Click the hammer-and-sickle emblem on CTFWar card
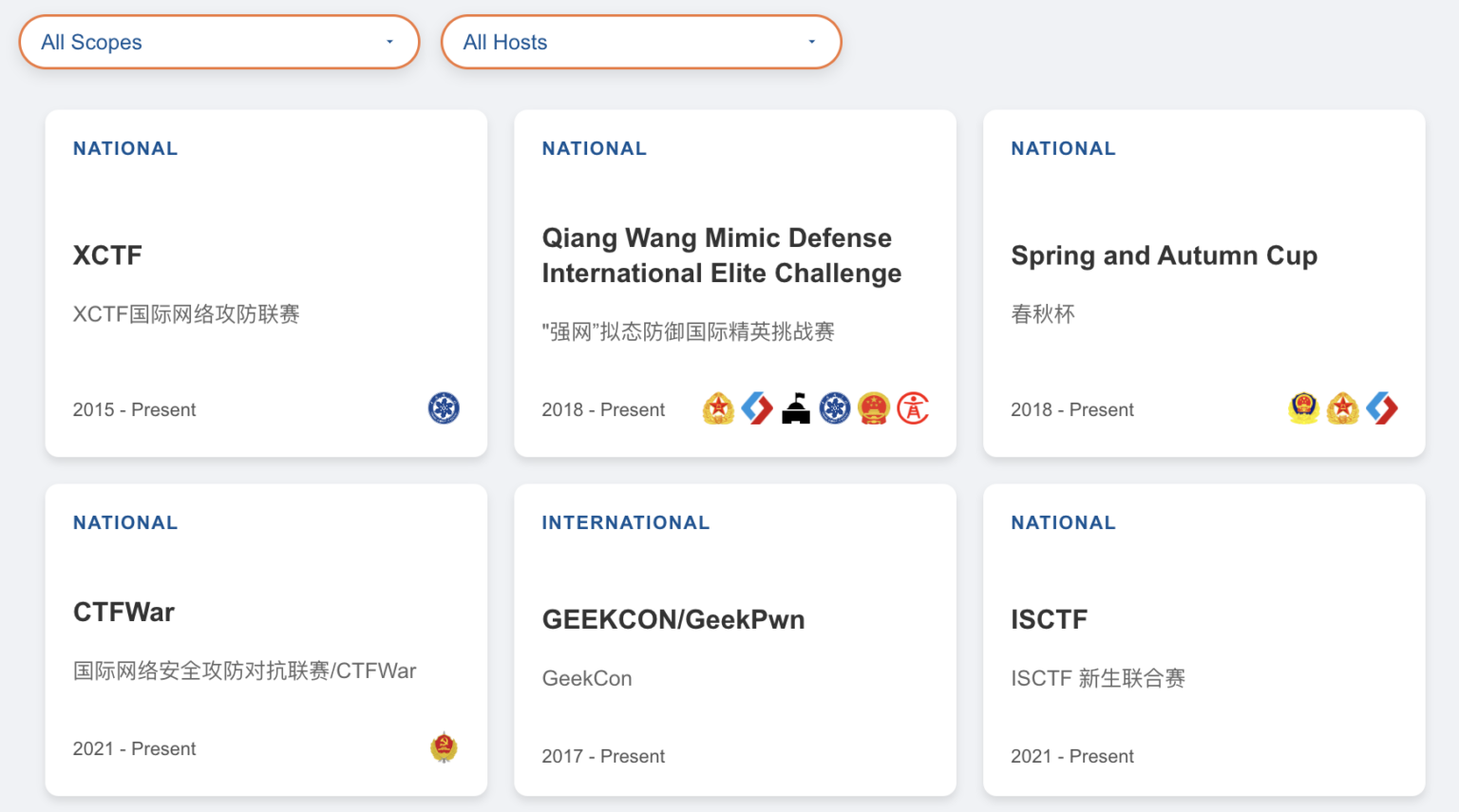 [444, 747]
